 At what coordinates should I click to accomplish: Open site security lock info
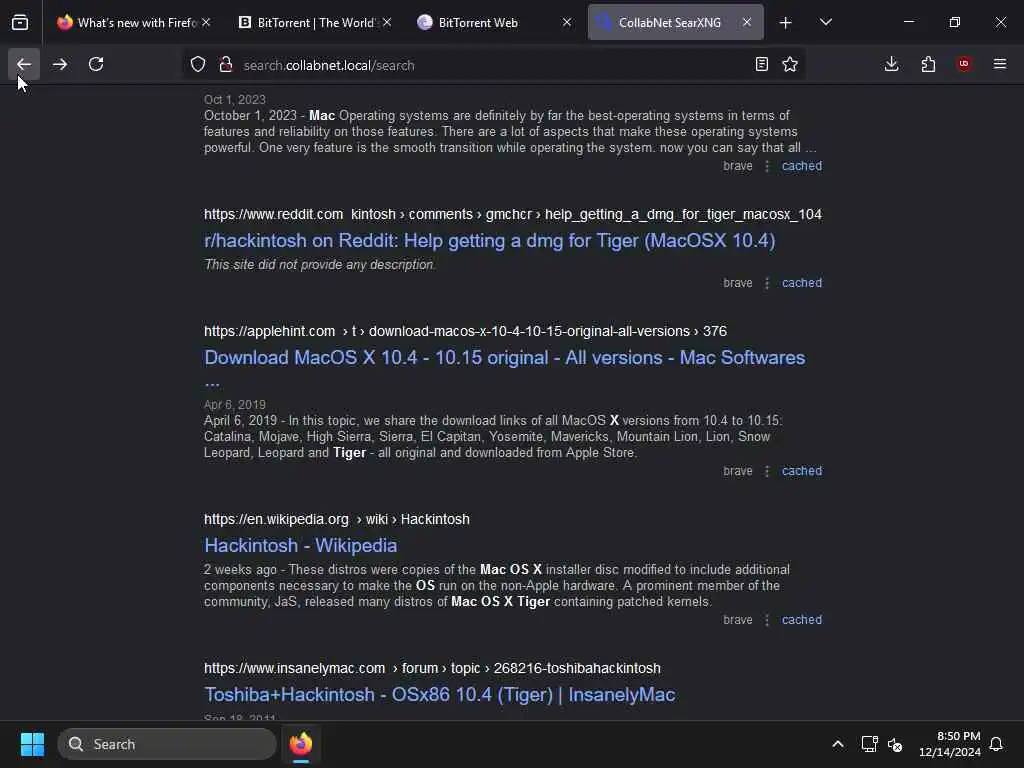point(226,65)
